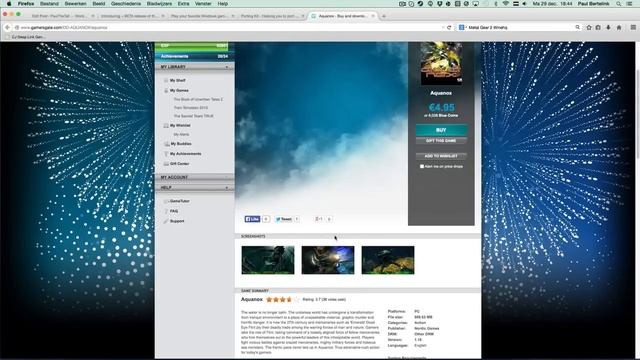Click the Gift This Game button
Image resolution: width=640 pixels, height=360 pixels.
coord(441,141)
